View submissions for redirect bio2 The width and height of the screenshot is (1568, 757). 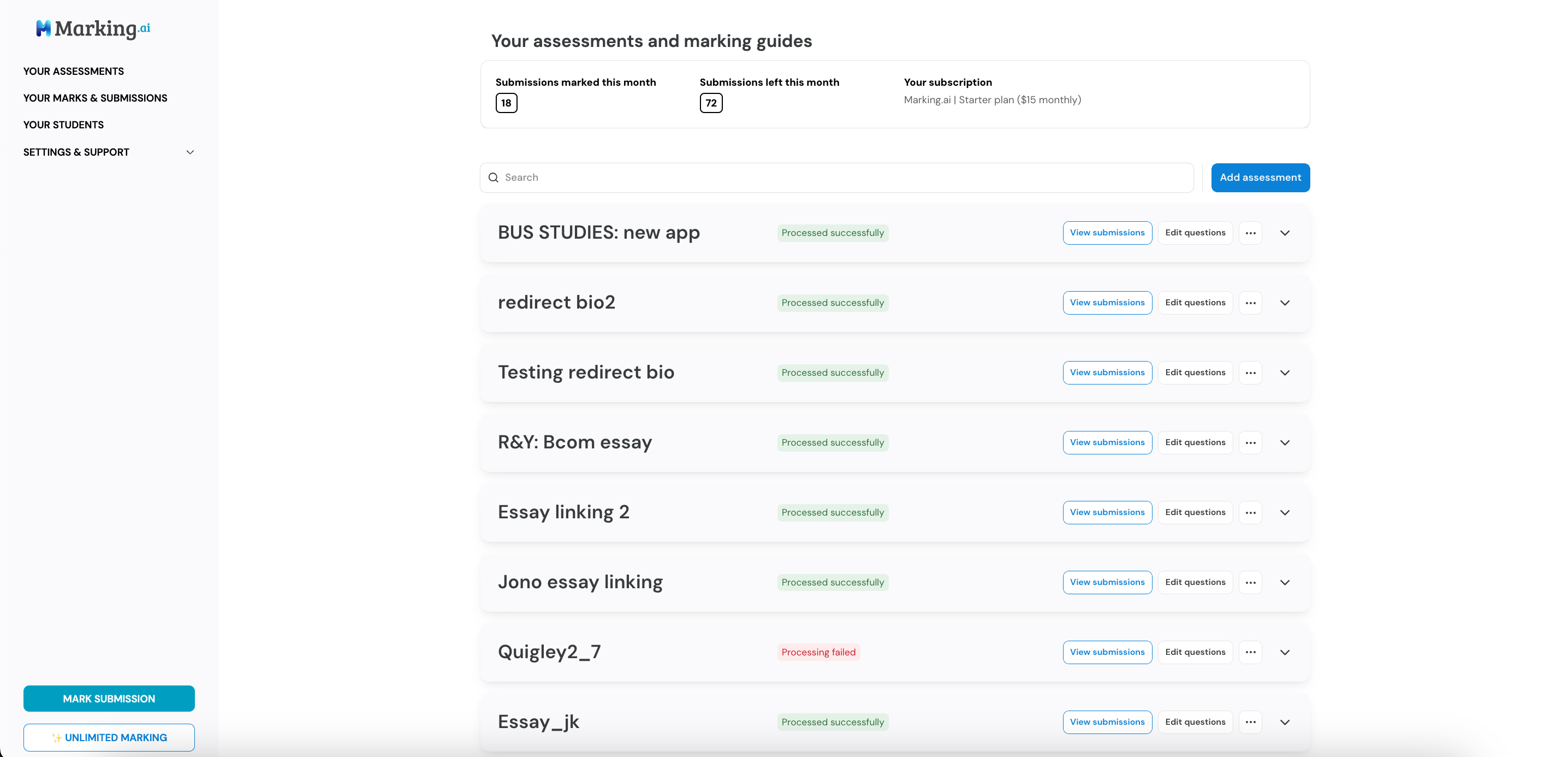tap(1107, 303)
